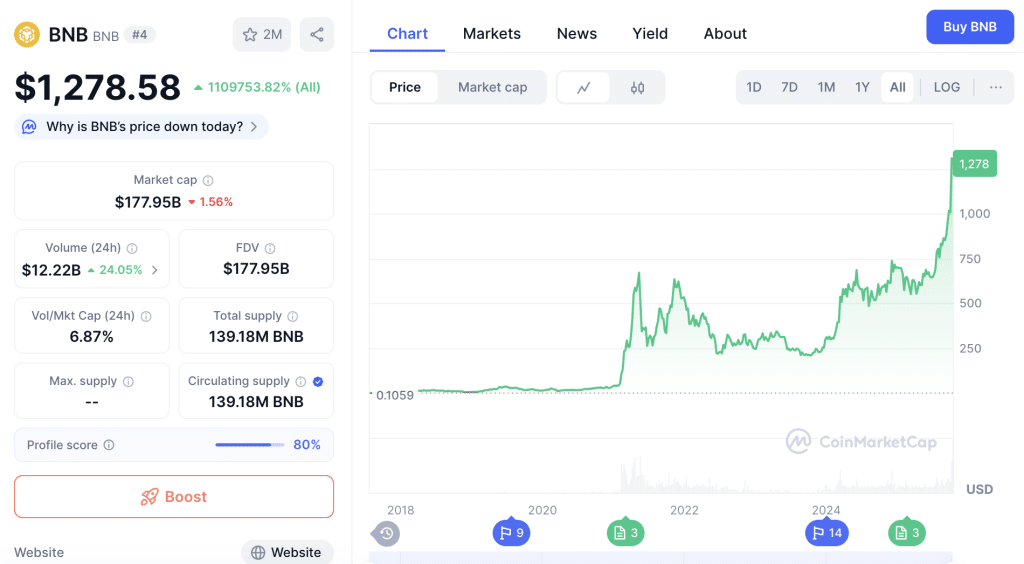Open the Markets tab
This screenshot has height=564, width=1024.
(491, 34)
